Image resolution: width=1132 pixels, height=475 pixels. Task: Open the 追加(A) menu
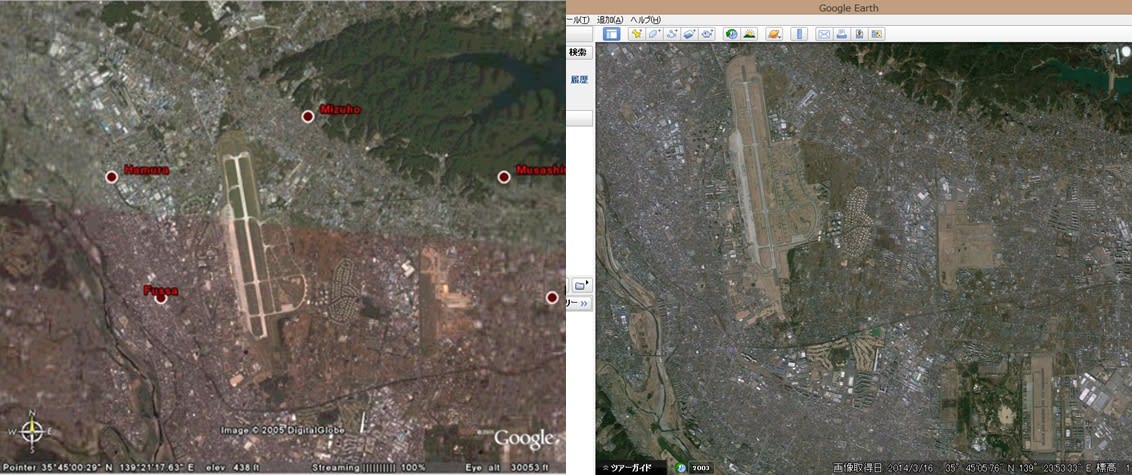[610, 19]
